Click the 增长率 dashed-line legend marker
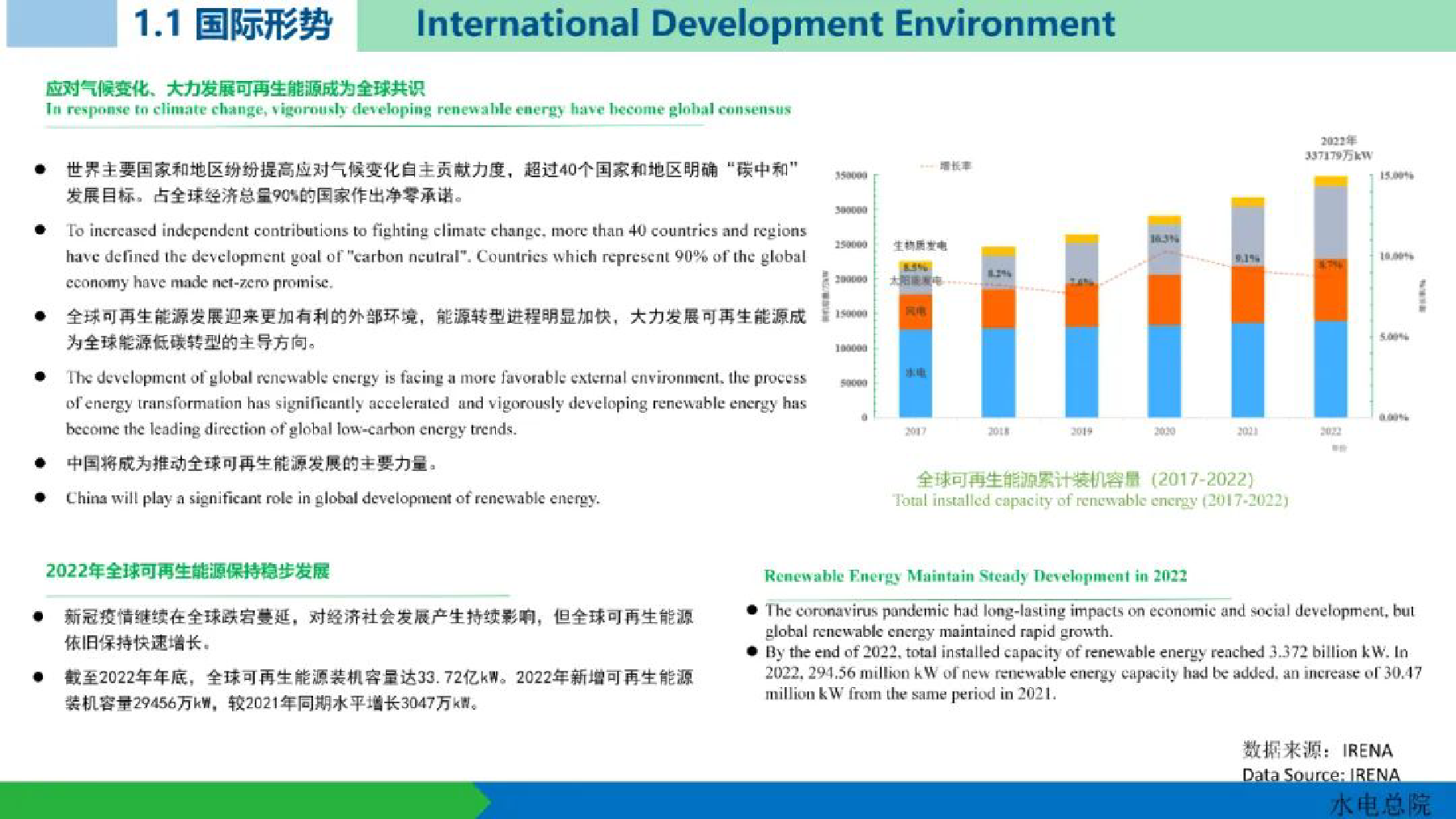 coord(928,167)
